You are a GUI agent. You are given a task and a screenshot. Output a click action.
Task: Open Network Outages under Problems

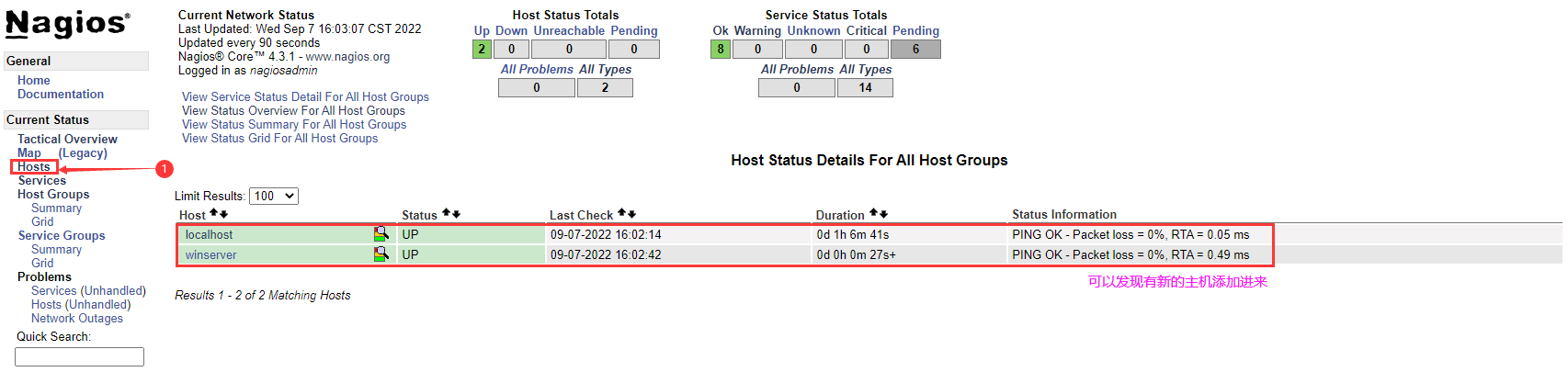[x=77, y=318]
